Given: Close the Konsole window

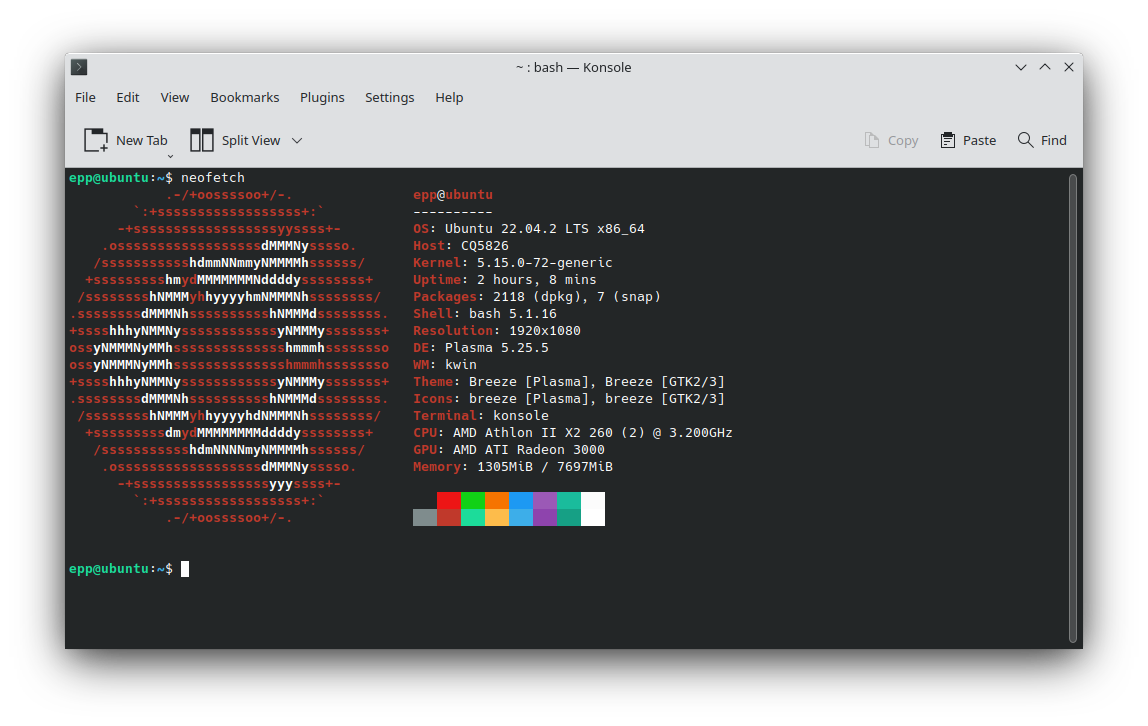Looking at the screenshot, I should pyautogui.click(x=1069, y=67).
